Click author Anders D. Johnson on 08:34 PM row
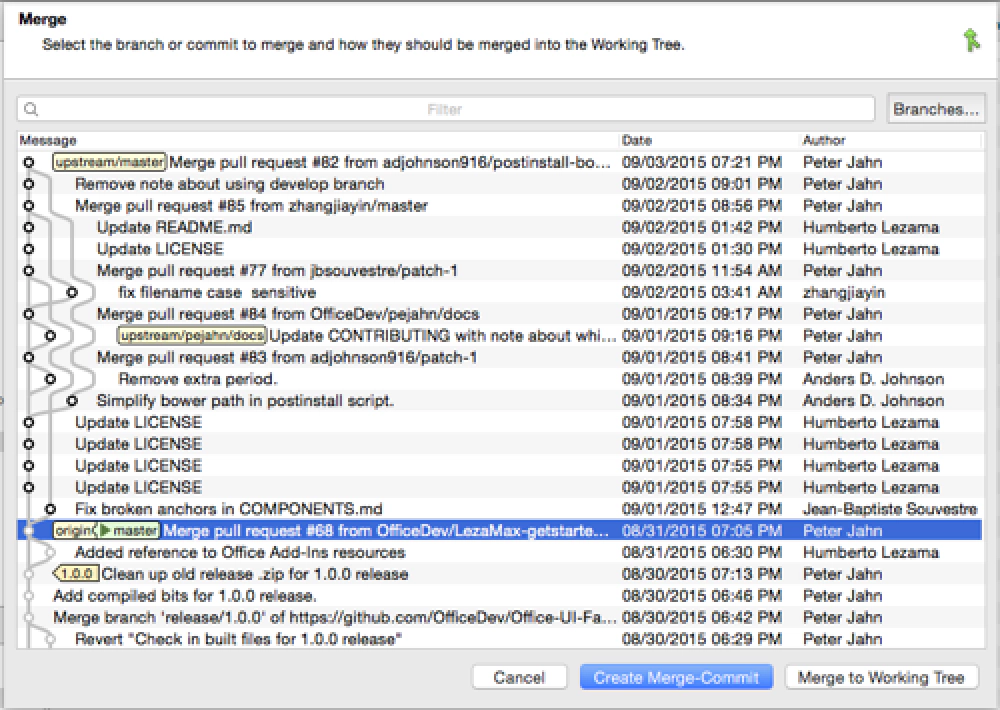 [x=873, y=401]
